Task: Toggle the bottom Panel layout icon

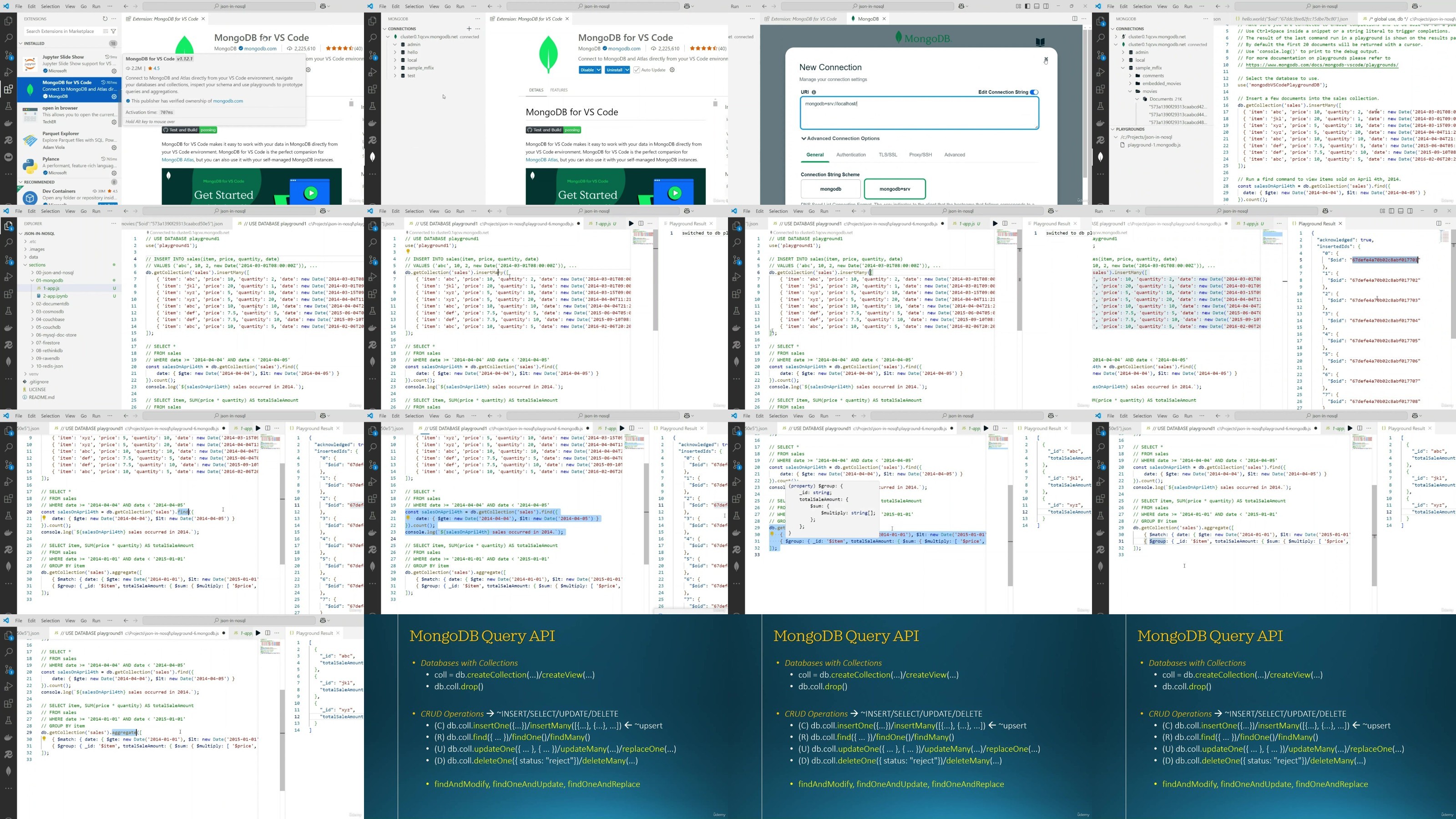Action: 1036,6
